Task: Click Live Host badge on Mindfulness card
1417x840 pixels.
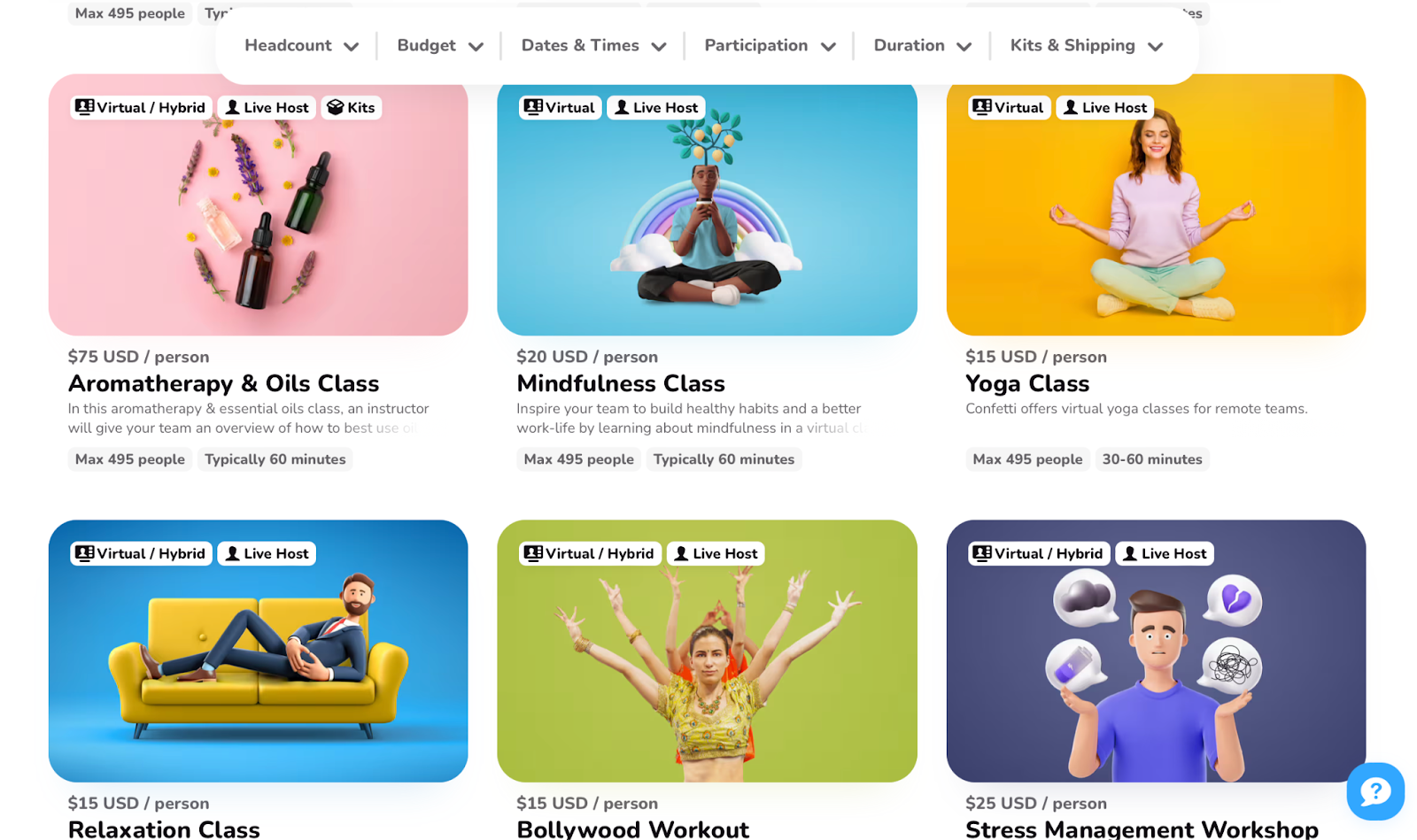Action: 656,107
